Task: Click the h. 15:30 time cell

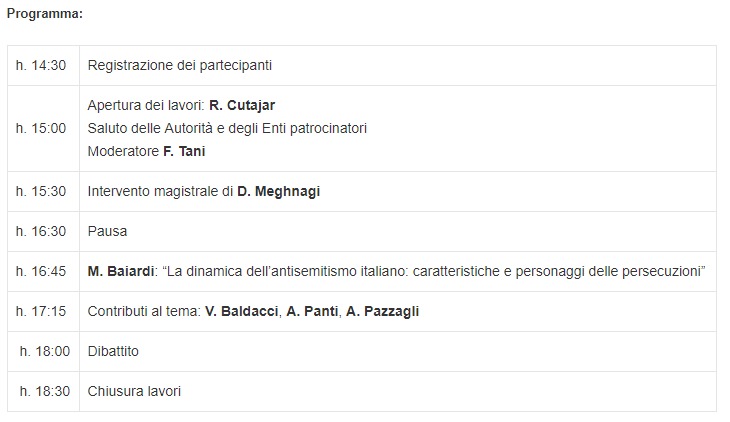Action: pyautogui.click(x=41, y=191)
